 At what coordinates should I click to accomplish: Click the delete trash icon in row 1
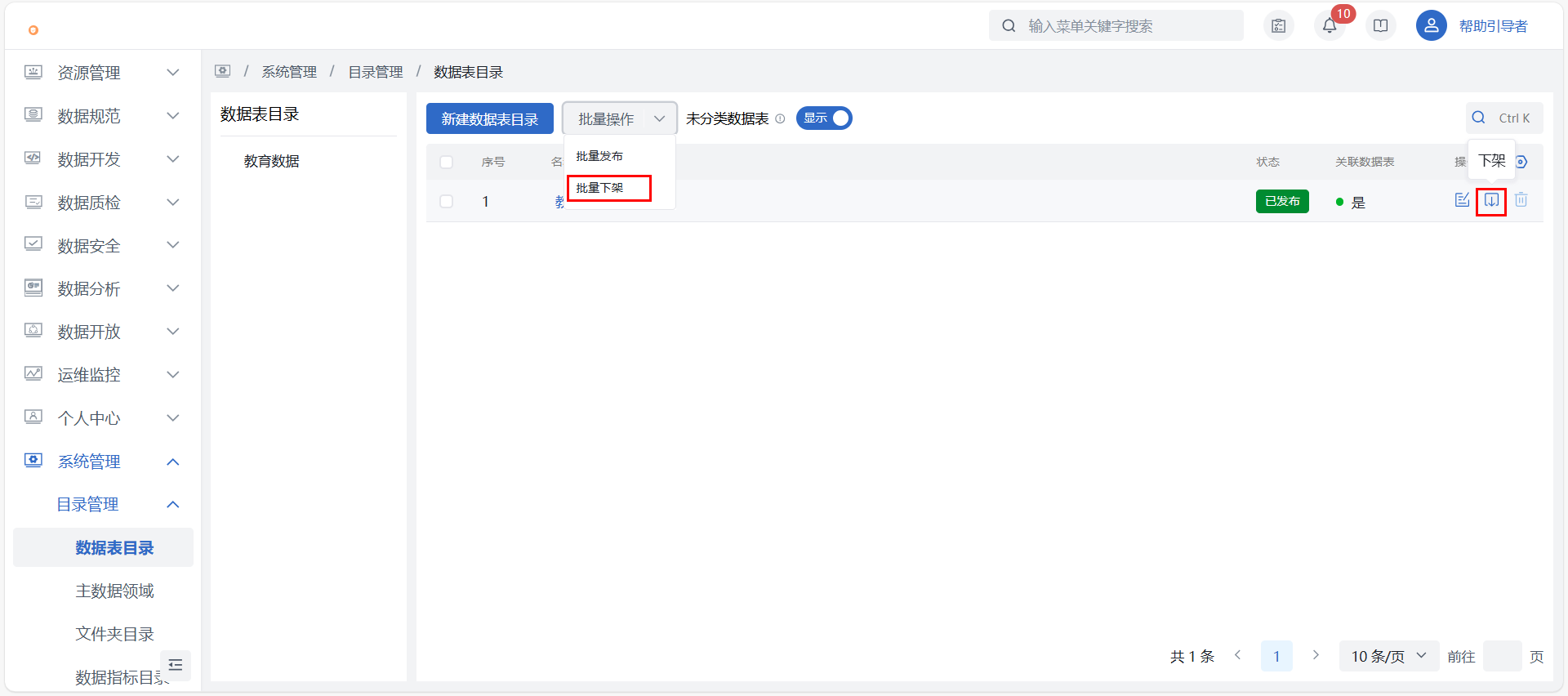pos(1521,200)
